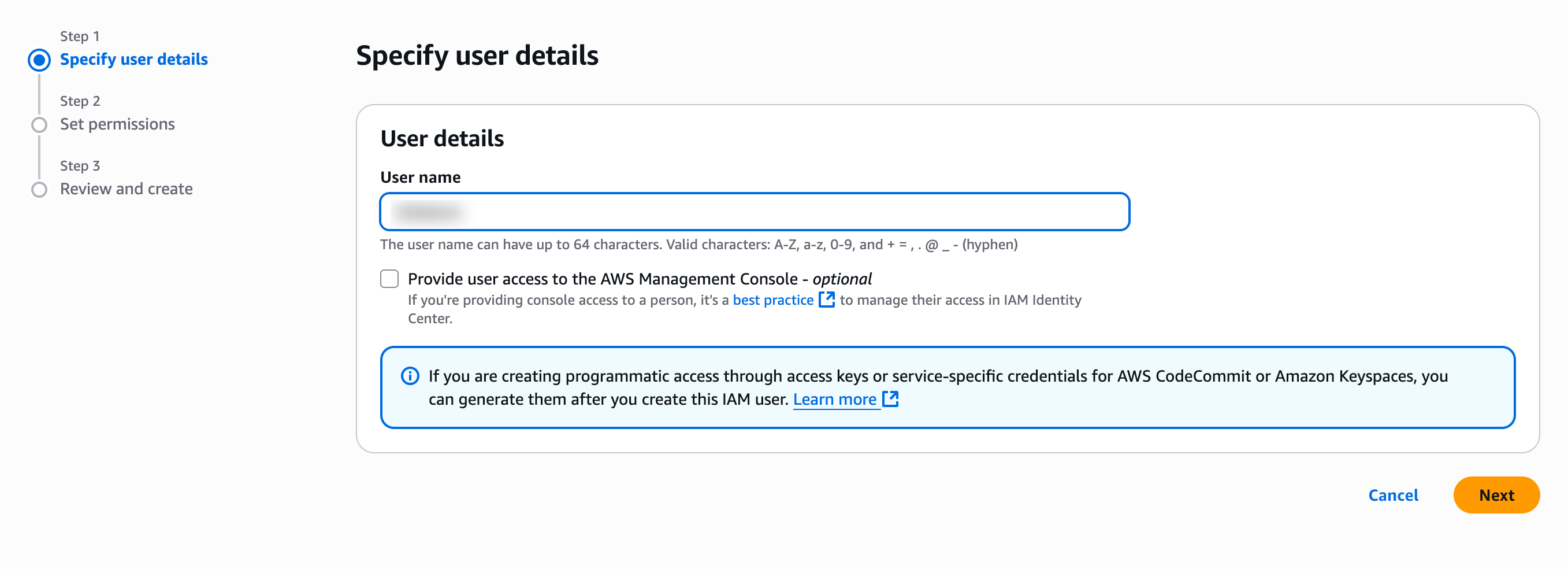
Task: Click external link icon beside best practice
Action: (826, 299)
